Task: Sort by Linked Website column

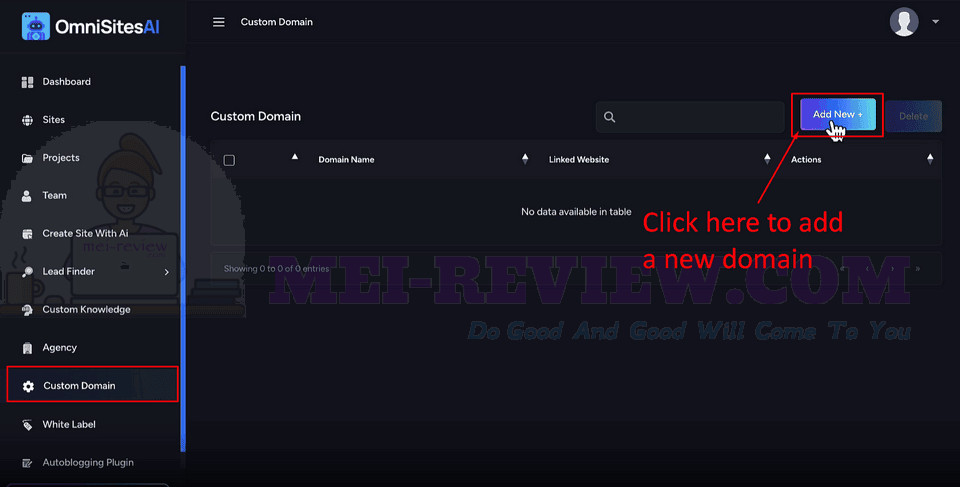Action: [767, 159]
